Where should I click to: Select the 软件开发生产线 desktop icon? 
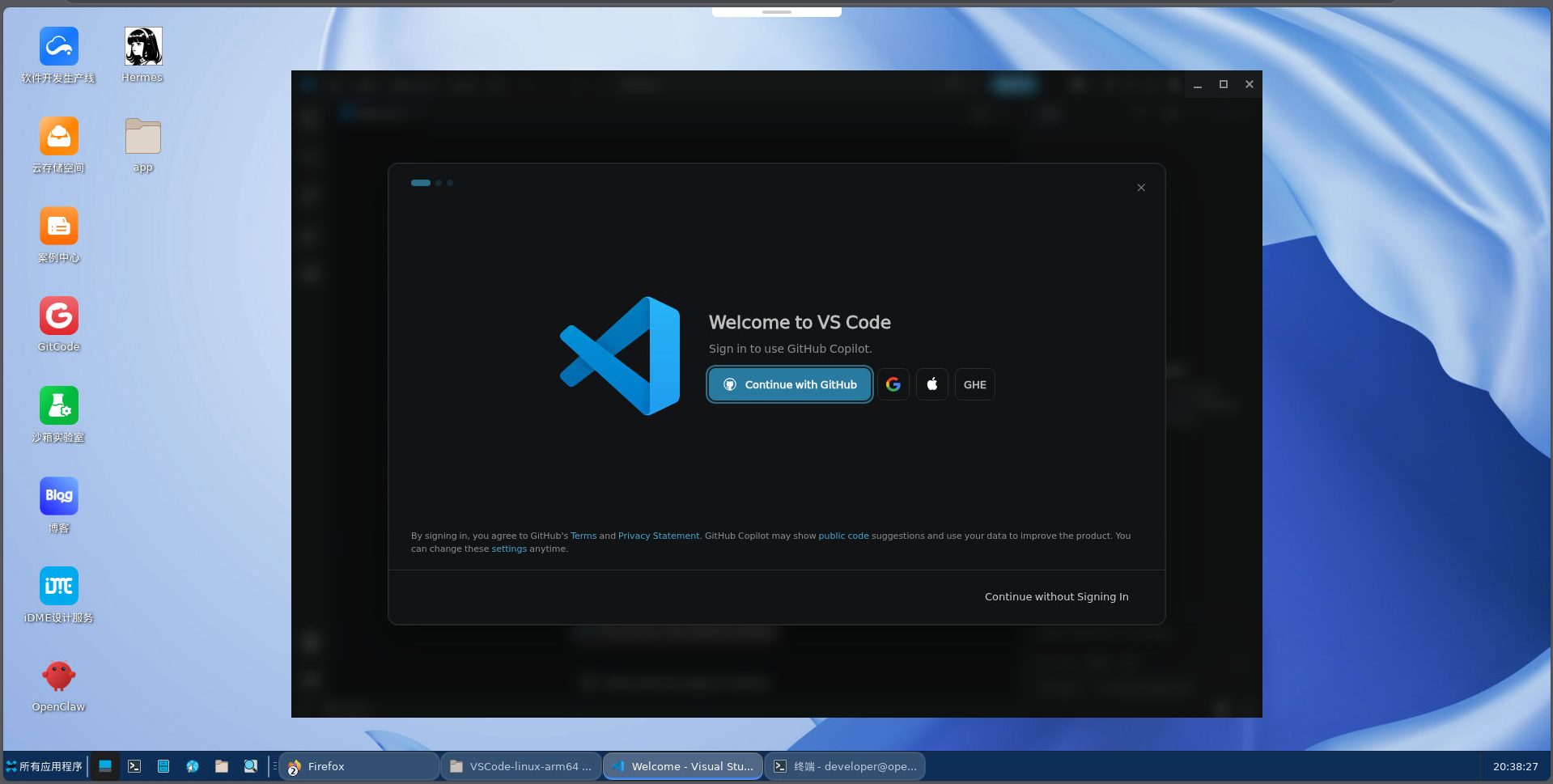point(58,55)
